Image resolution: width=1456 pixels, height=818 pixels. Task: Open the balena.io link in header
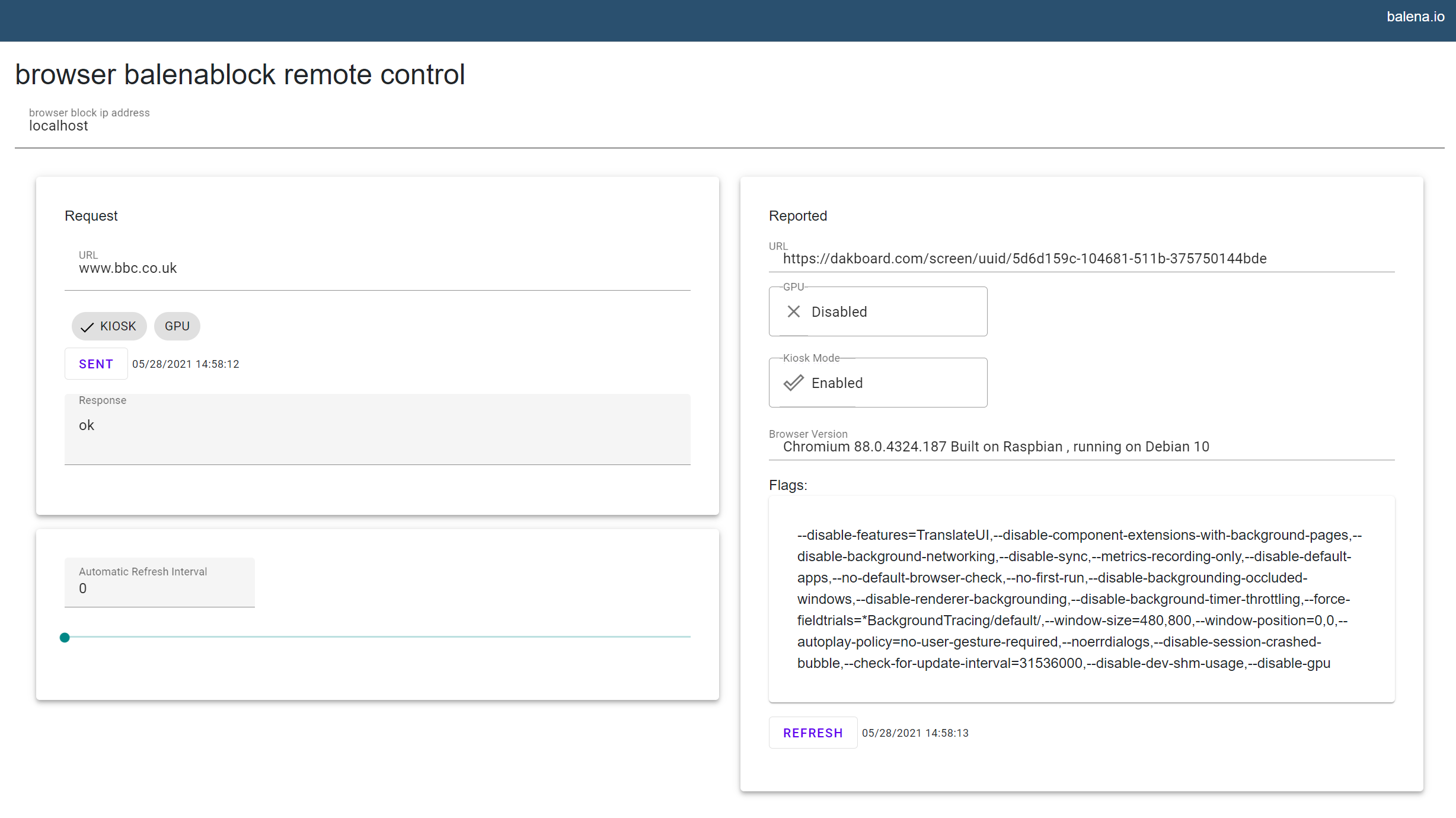click(x=1415, y=17)
